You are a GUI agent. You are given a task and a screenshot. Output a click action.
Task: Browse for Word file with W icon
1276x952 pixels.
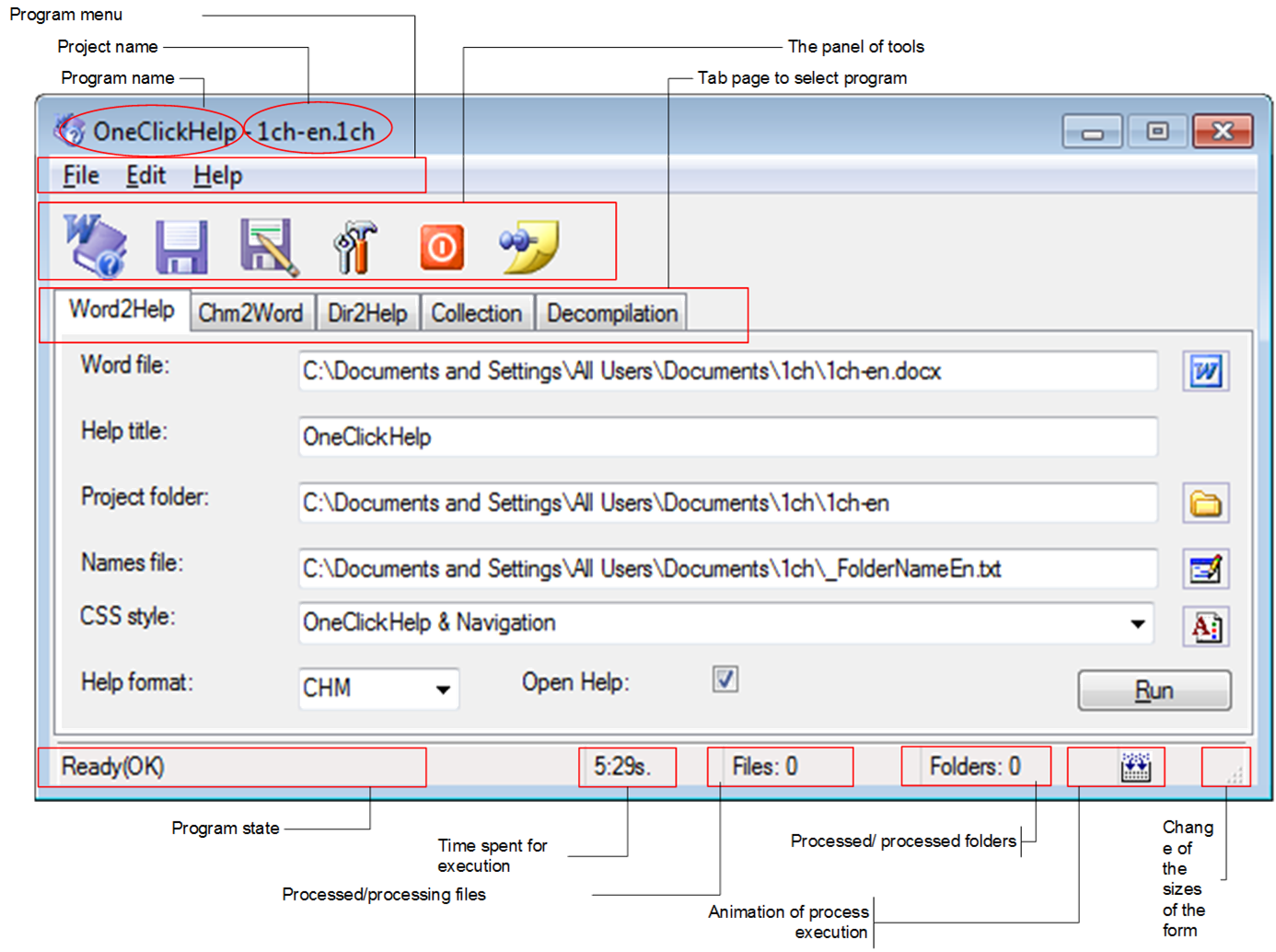(1205, 371)
